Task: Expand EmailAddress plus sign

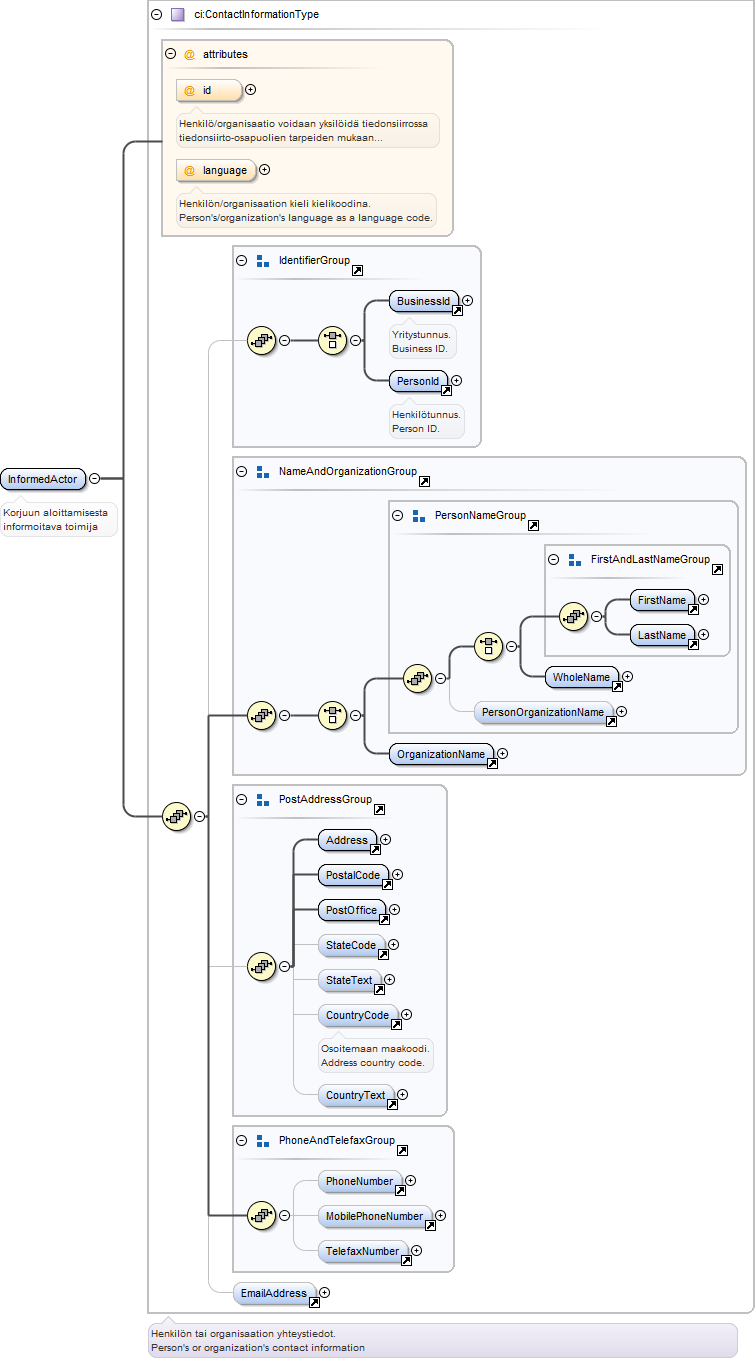Action: tap(324, 1292)
